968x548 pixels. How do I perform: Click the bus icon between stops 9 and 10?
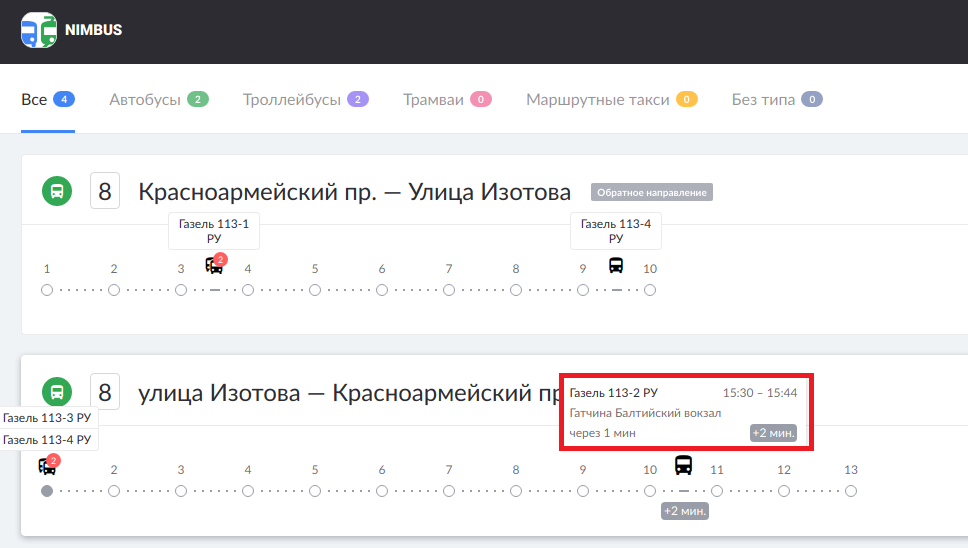pos(616,265)
